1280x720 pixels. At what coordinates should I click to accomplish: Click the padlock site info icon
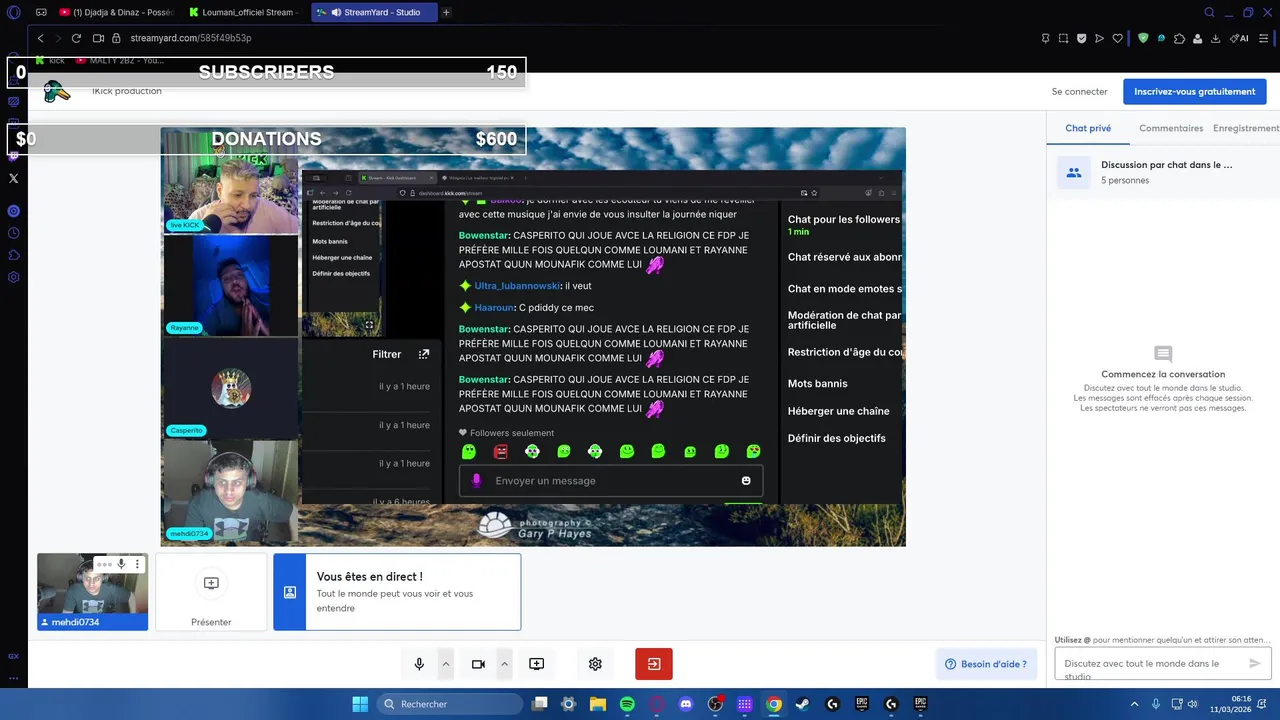116,38
